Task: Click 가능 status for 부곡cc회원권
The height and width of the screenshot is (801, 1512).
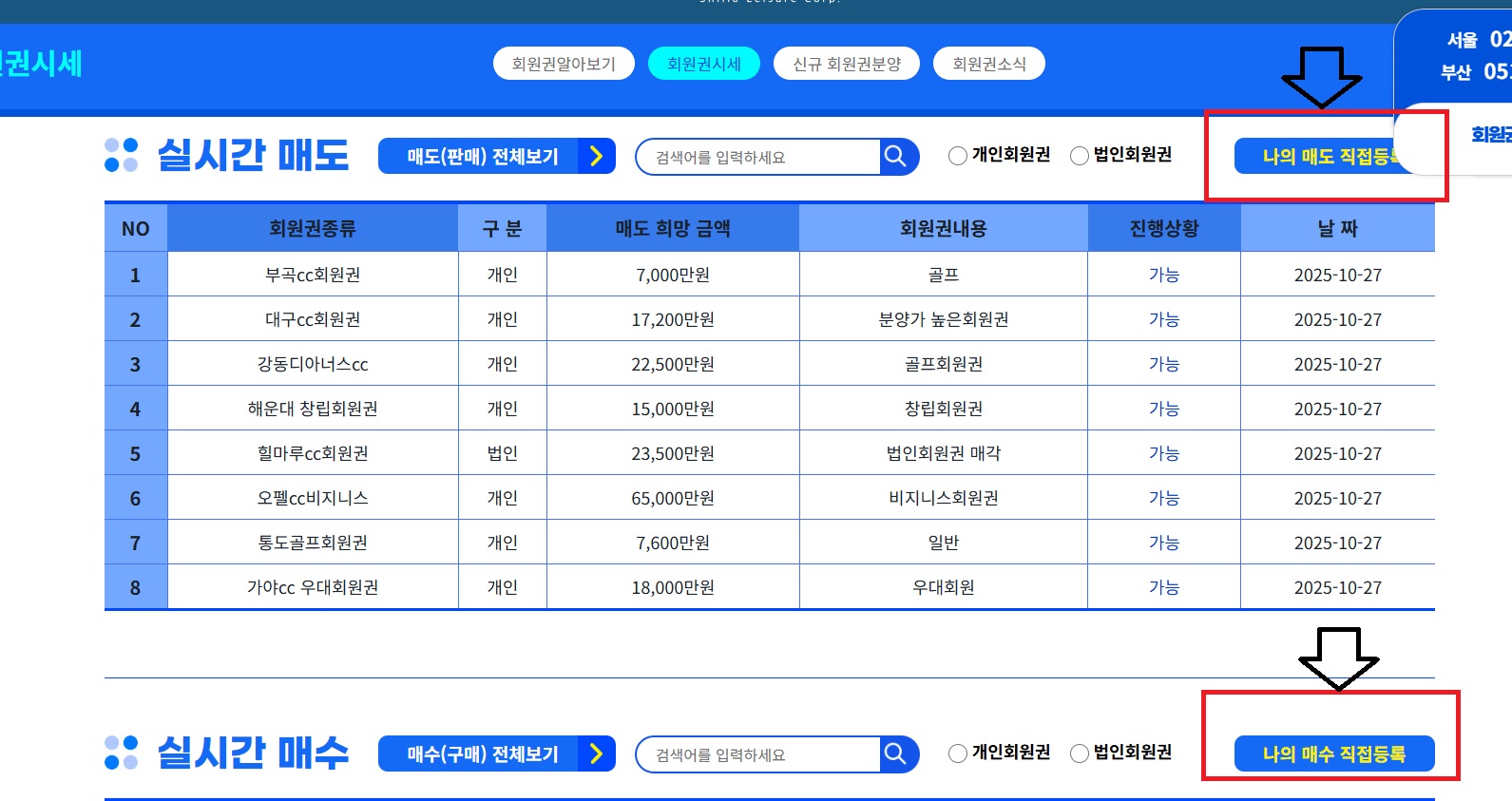Action: point(1164,275)
